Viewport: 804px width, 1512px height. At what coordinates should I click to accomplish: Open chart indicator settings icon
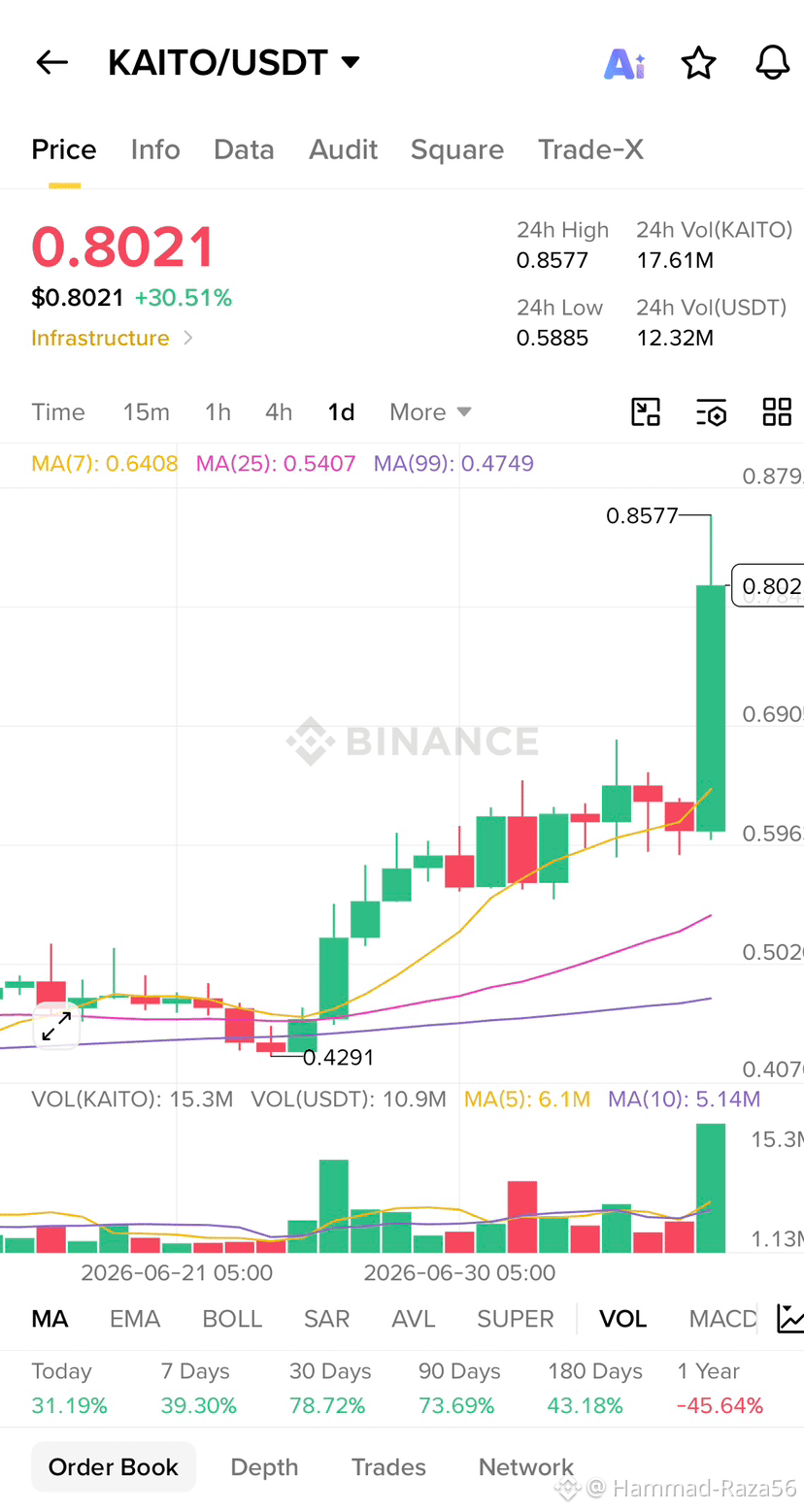tap(712, 411)
